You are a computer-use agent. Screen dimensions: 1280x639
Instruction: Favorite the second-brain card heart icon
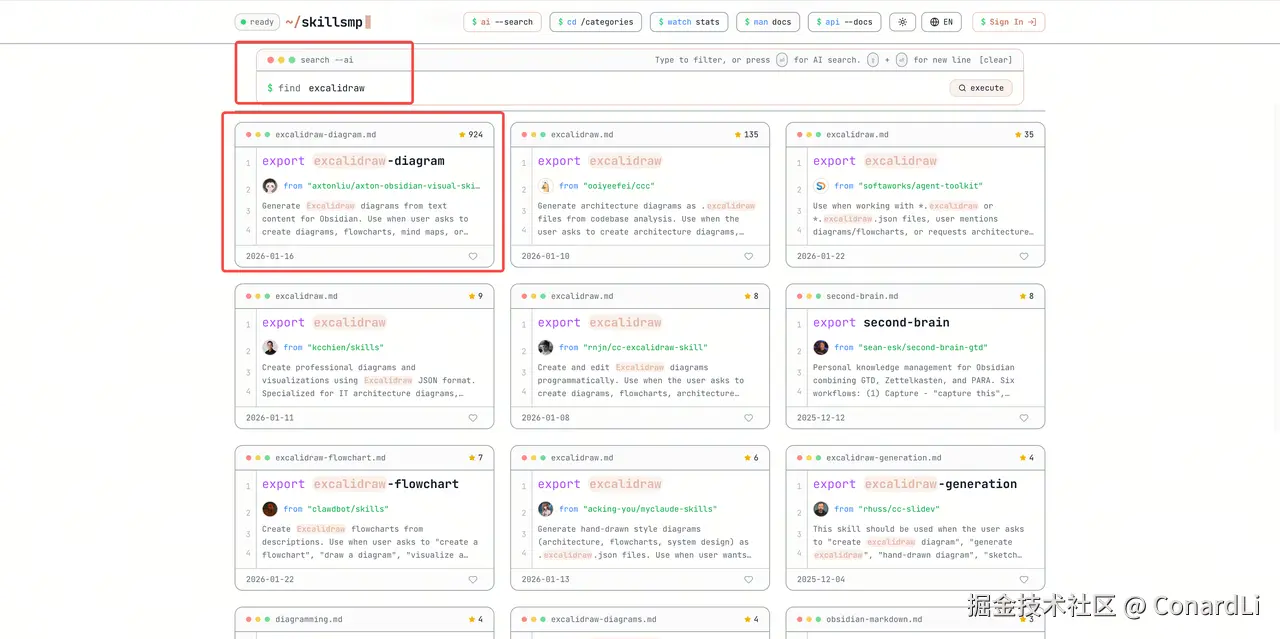tap(1023, 418)
